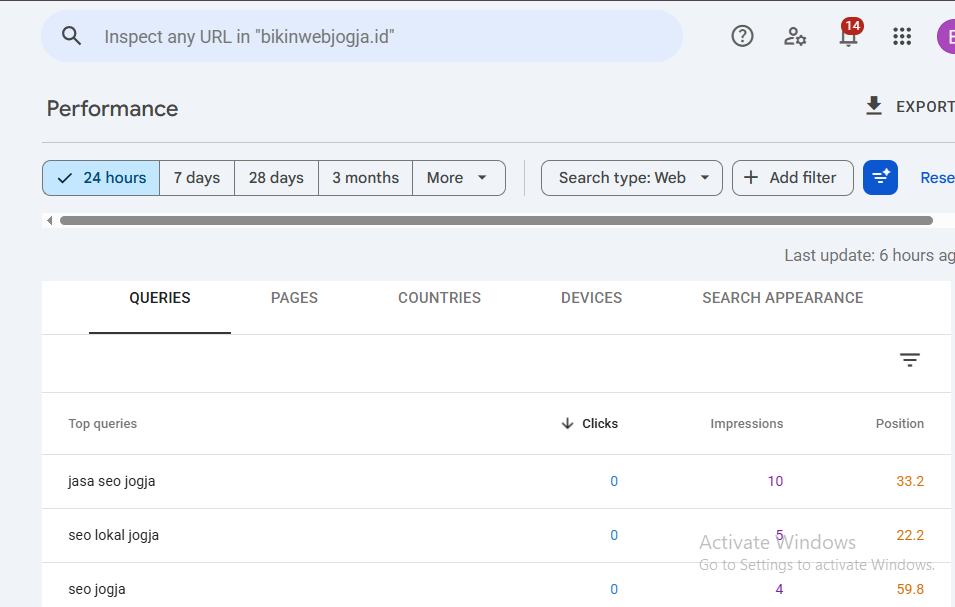The height and width of the screenshot is (607, 955).
Task: Click the horizontal scrollbar thumb
Action: point(496,220)
